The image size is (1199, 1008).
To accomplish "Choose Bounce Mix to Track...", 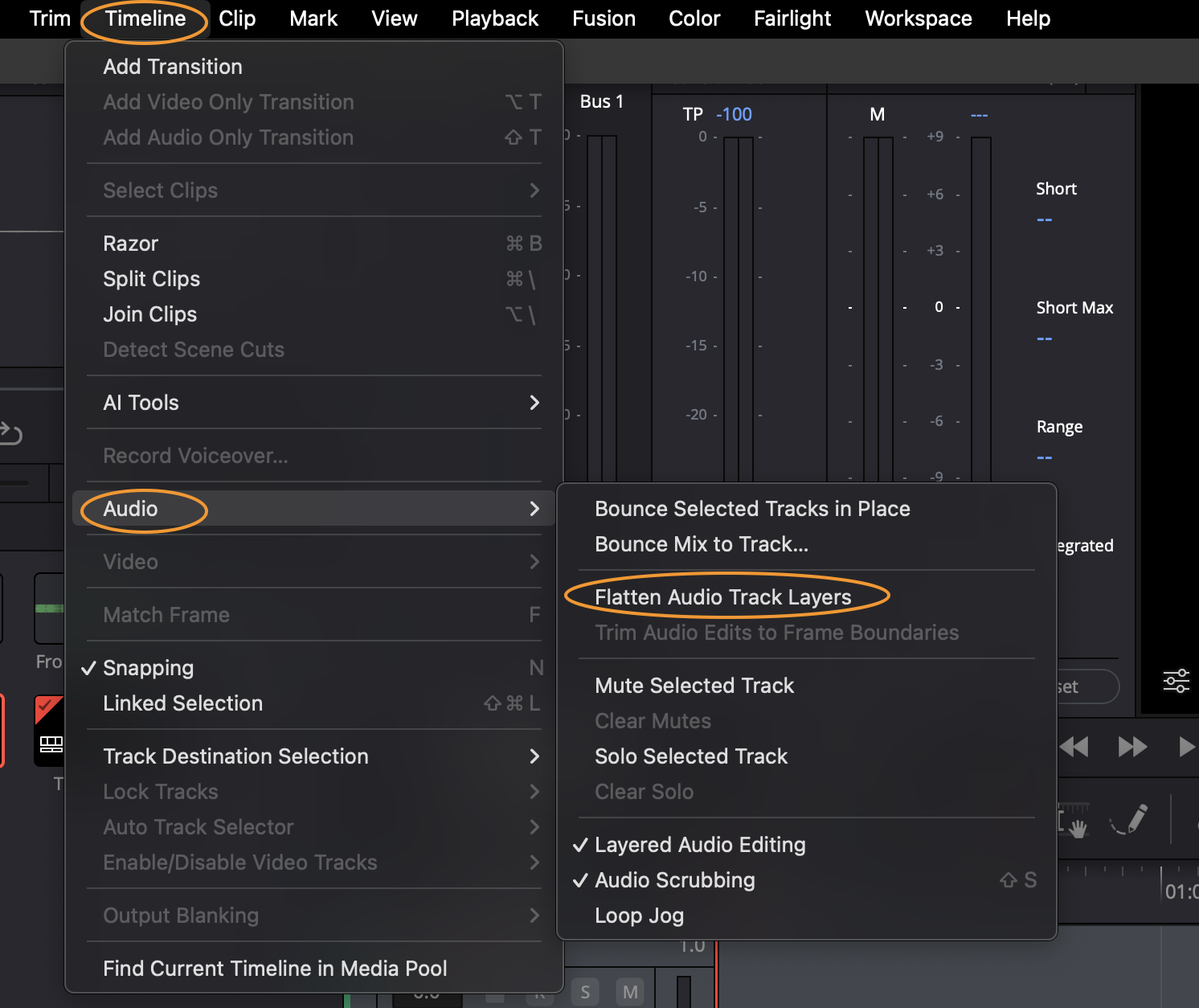I will pos(807,544).
